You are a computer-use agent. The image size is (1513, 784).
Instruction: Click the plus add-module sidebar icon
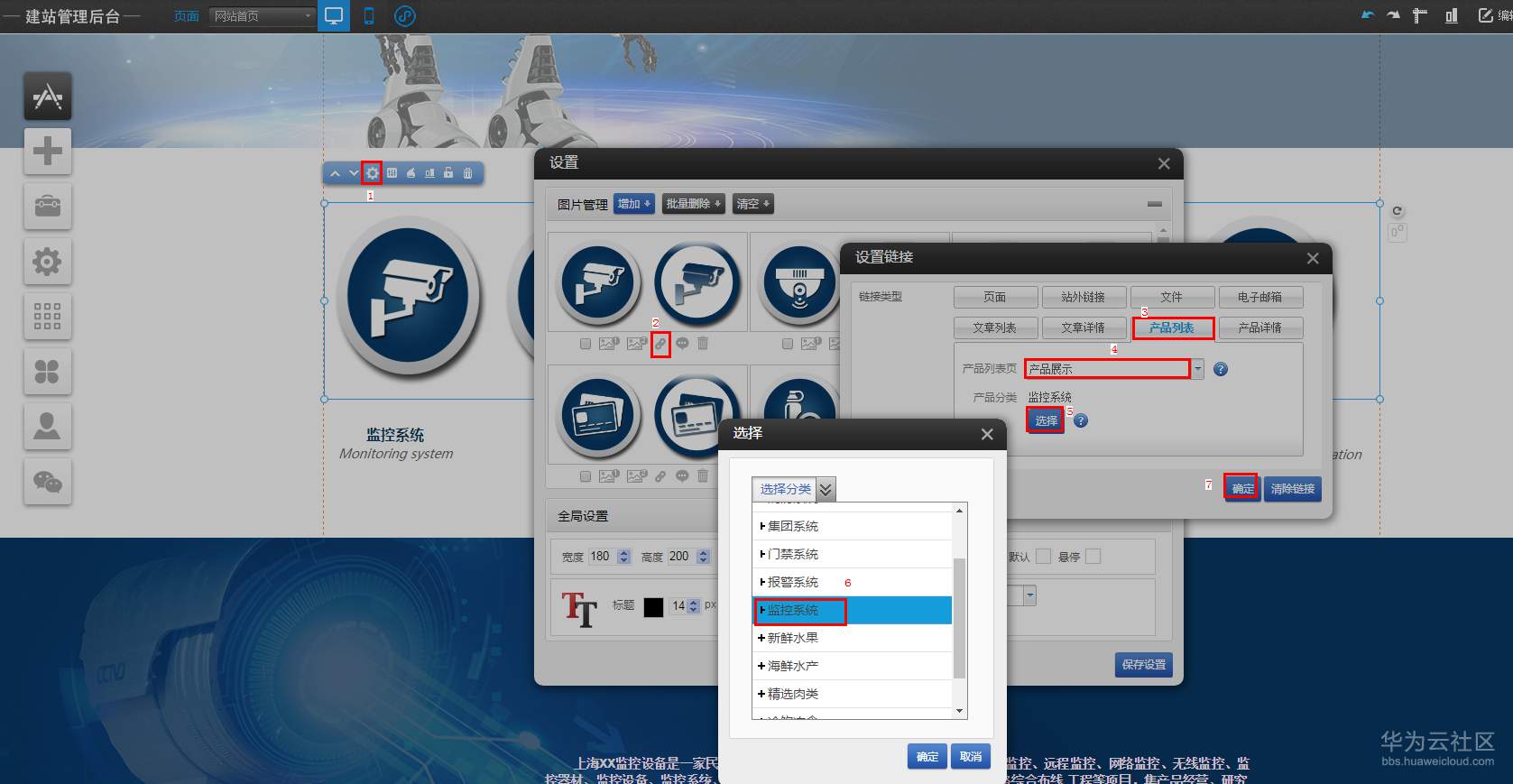point(48,151)
